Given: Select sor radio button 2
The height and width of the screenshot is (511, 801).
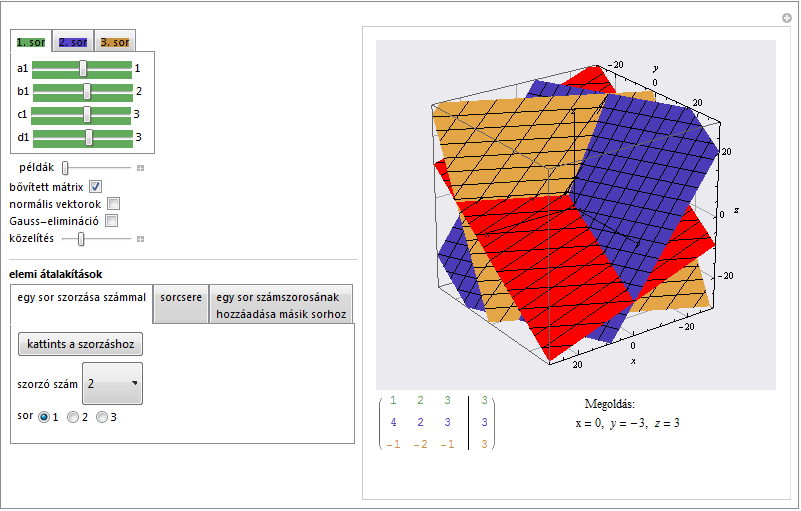Looking at the screenshot, I should tap(73, 417).
